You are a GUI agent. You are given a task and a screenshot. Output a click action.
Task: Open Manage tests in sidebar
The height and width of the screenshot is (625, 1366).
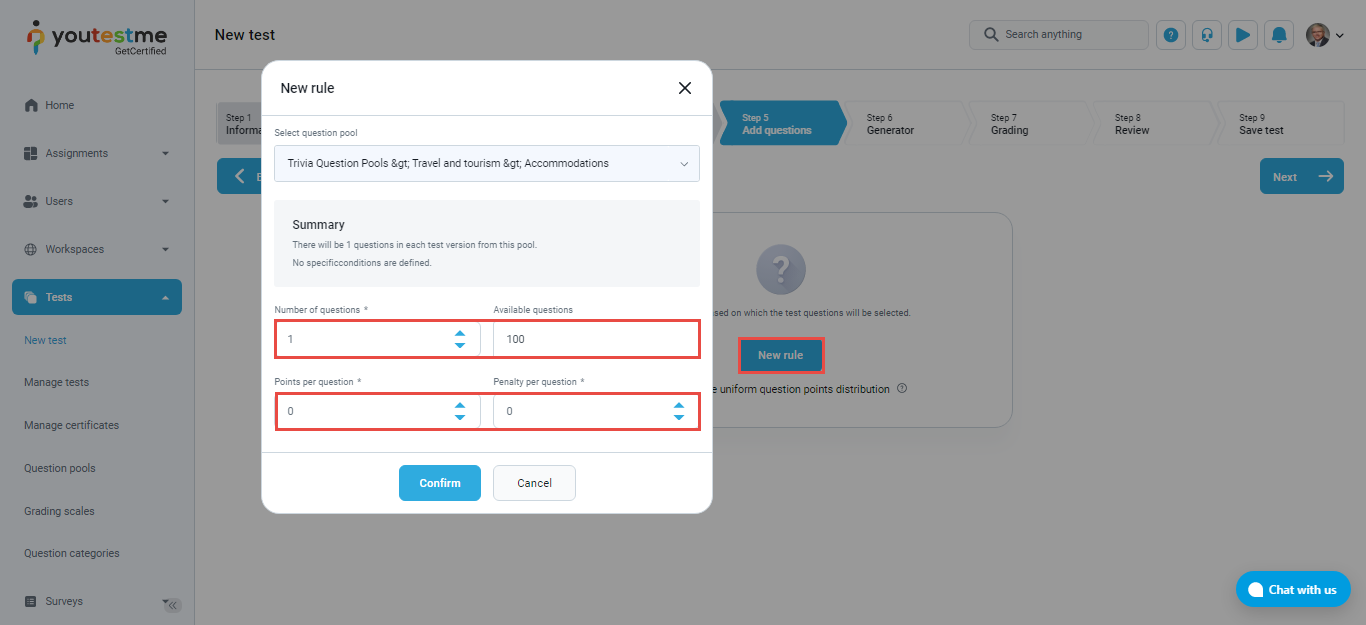(x=56, y=382)
